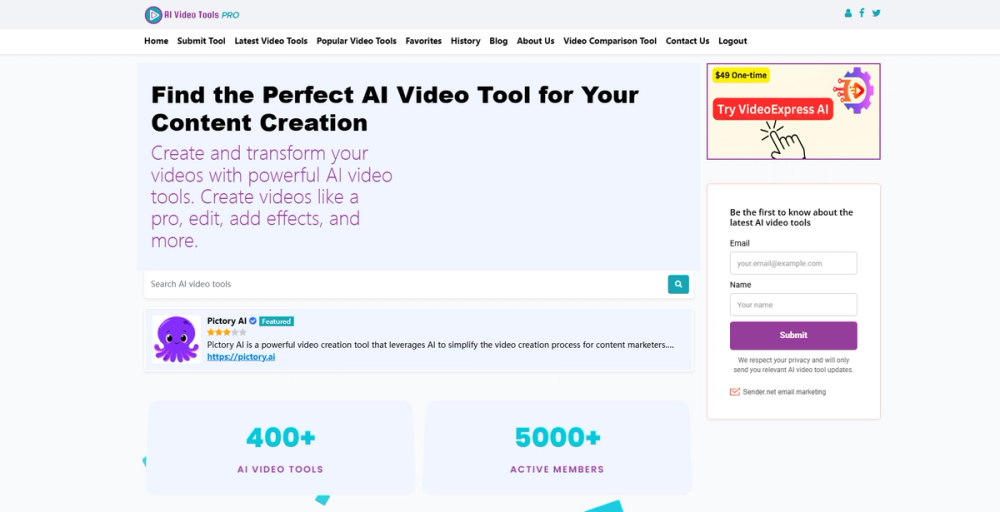Click the Sender.net email marketing icon

735,391
